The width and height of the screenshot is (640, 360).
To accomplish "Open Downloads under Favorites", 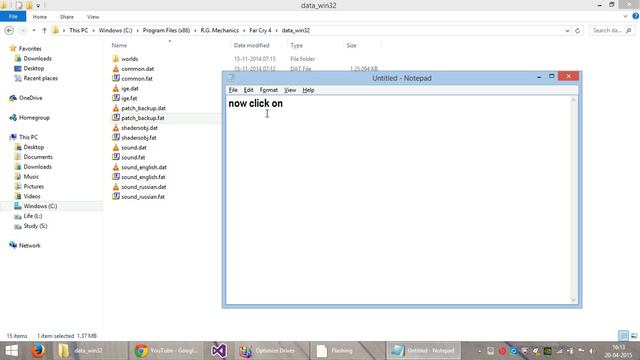I will (37, 58).
